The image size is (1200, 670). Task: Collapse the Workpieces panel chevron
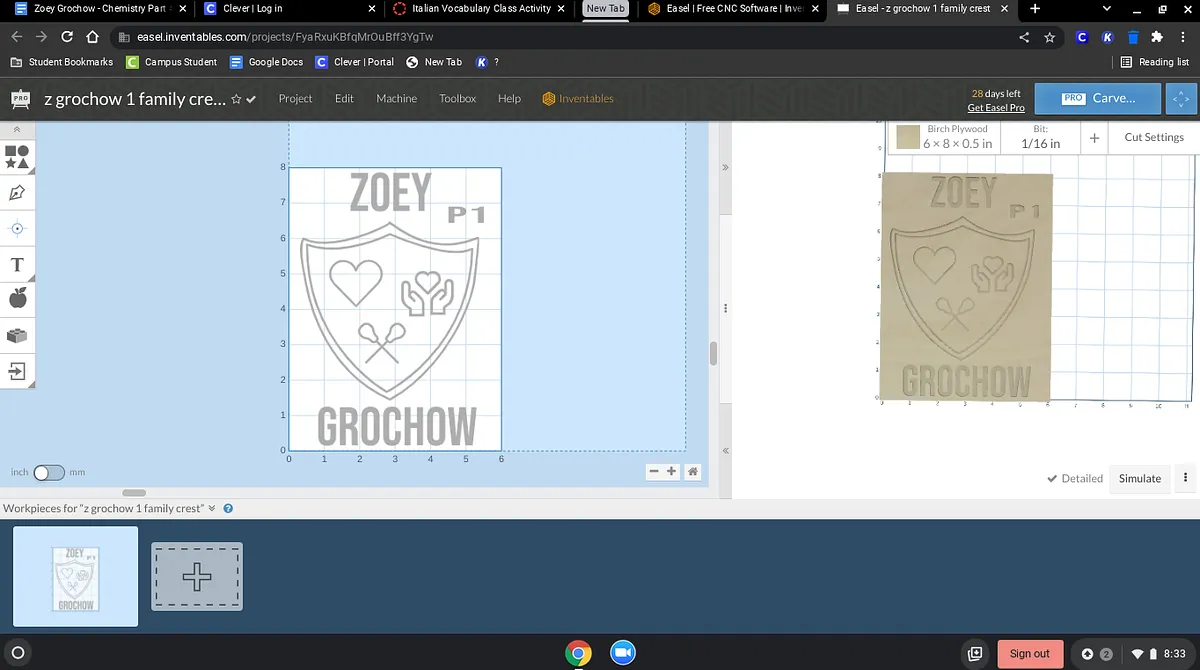pyautogui.click(x=212, y=508)
